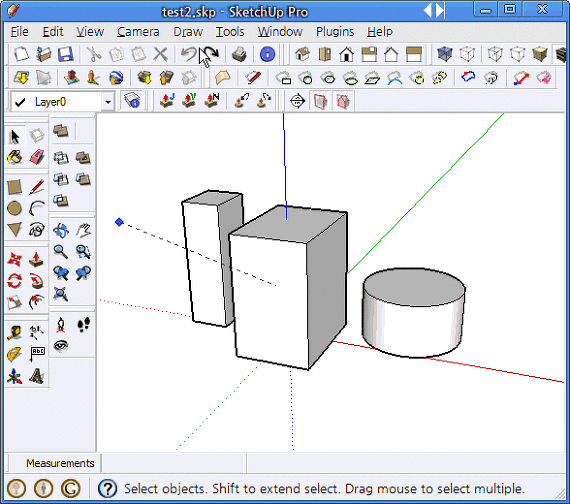Expand the Layer0 dropdown arrow

click(x=108, y=102)
